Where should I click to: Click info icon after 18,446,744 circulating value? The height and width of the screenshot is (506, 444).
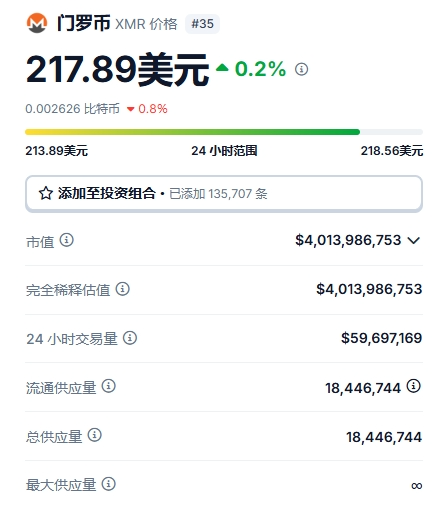click(x=413, y=386)
